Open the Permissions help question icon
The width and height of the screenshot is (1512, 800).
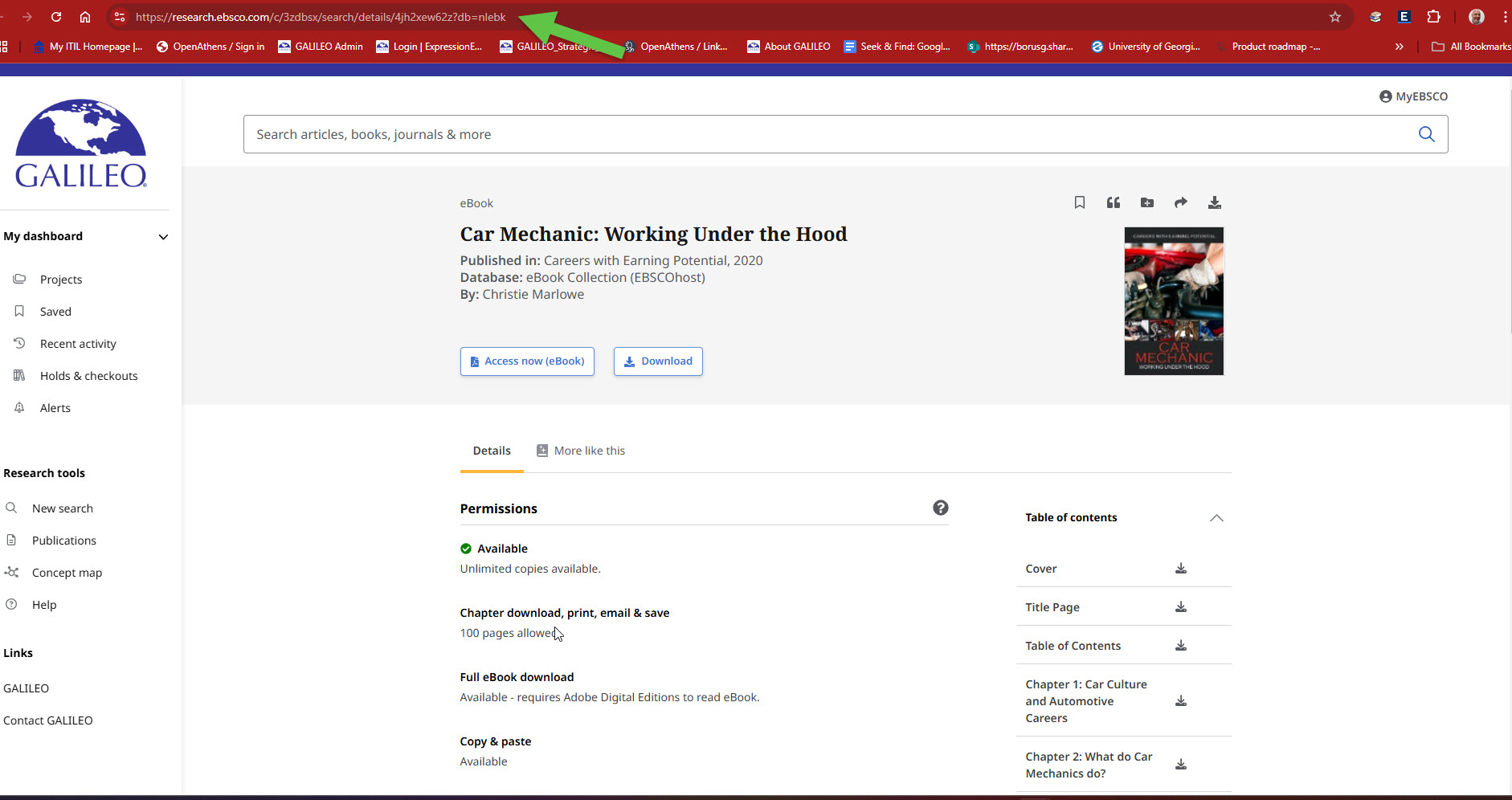coord(940,508)
